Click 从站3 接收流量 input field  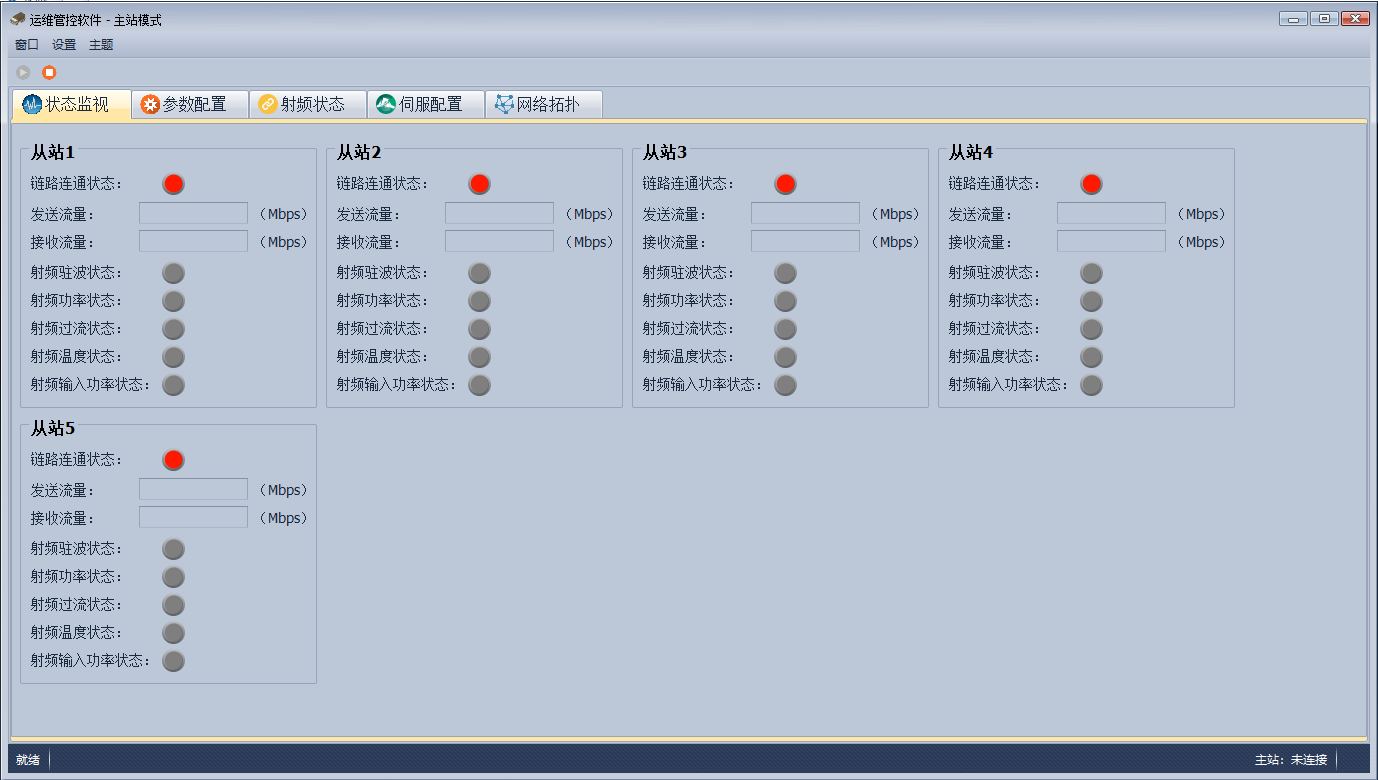click(x=805, y=241)
